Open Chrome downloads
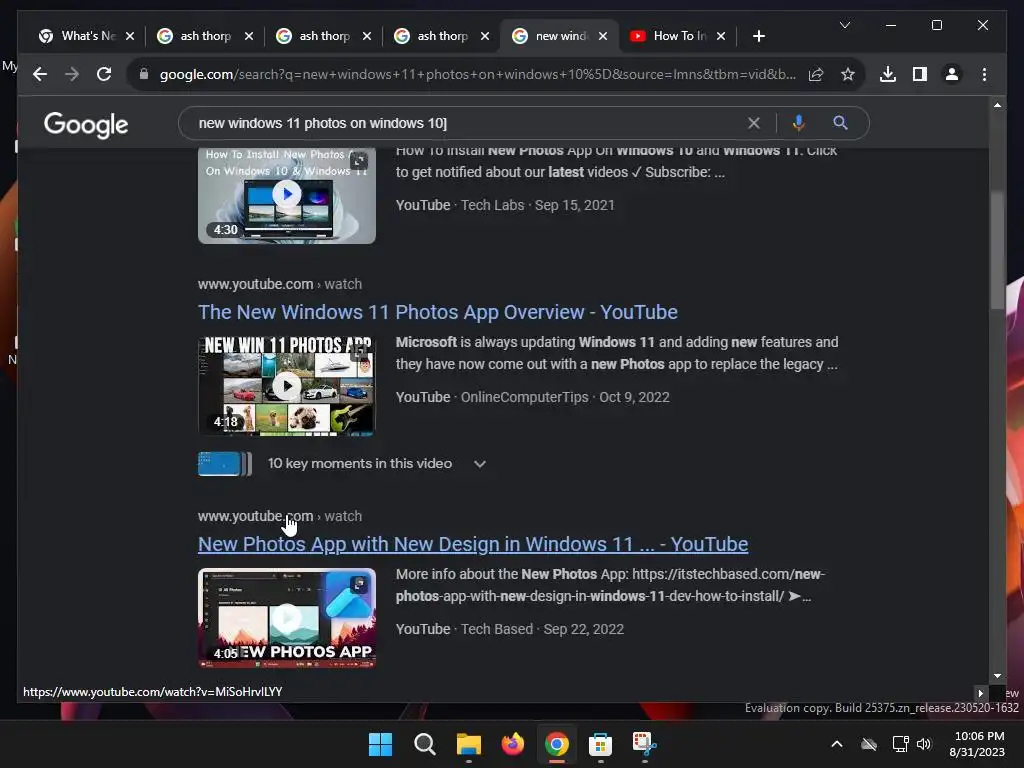The image size is (1024, 768). (888, 74)
